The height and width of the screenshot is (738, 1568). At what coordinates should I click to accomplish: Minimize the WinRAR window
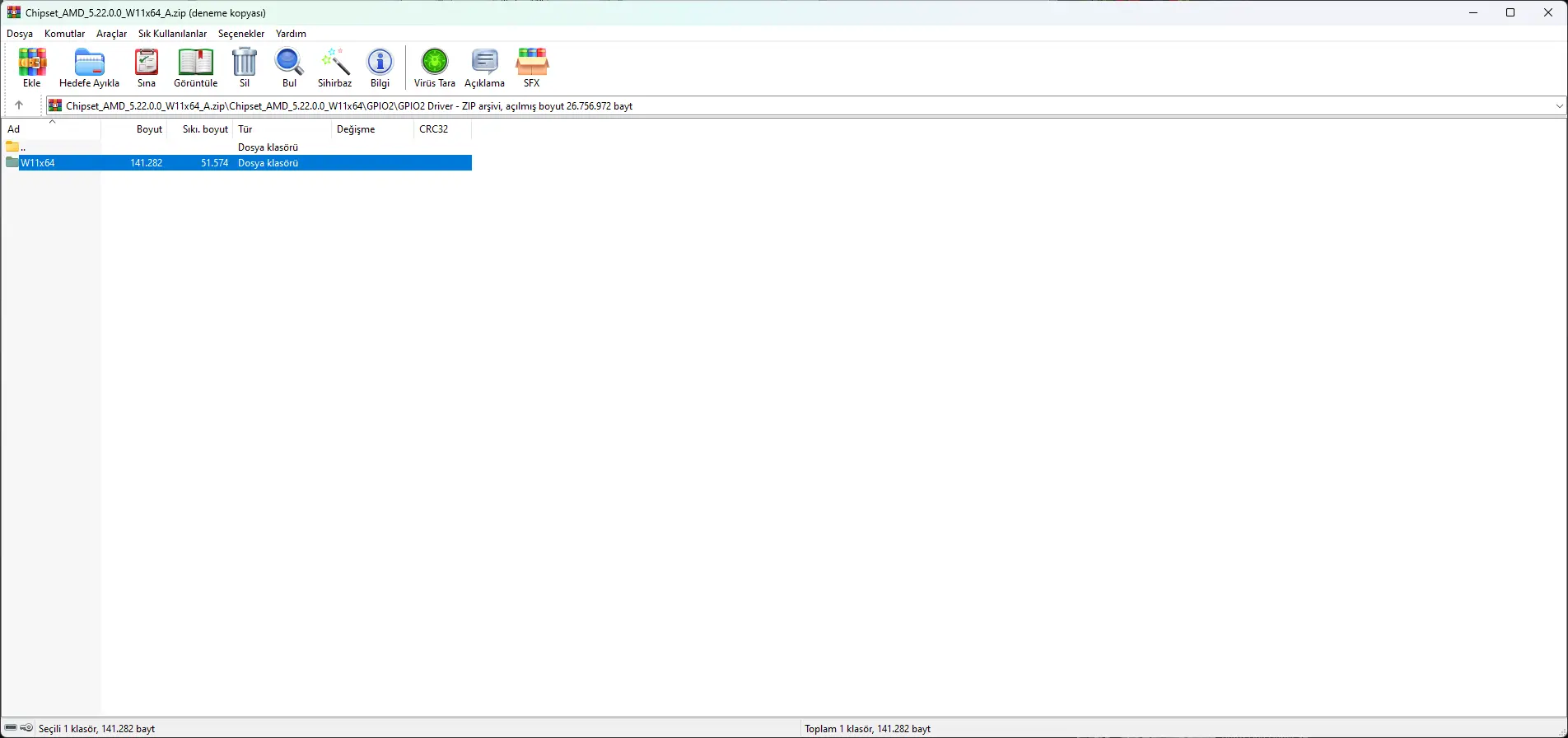coord(1472,12)
